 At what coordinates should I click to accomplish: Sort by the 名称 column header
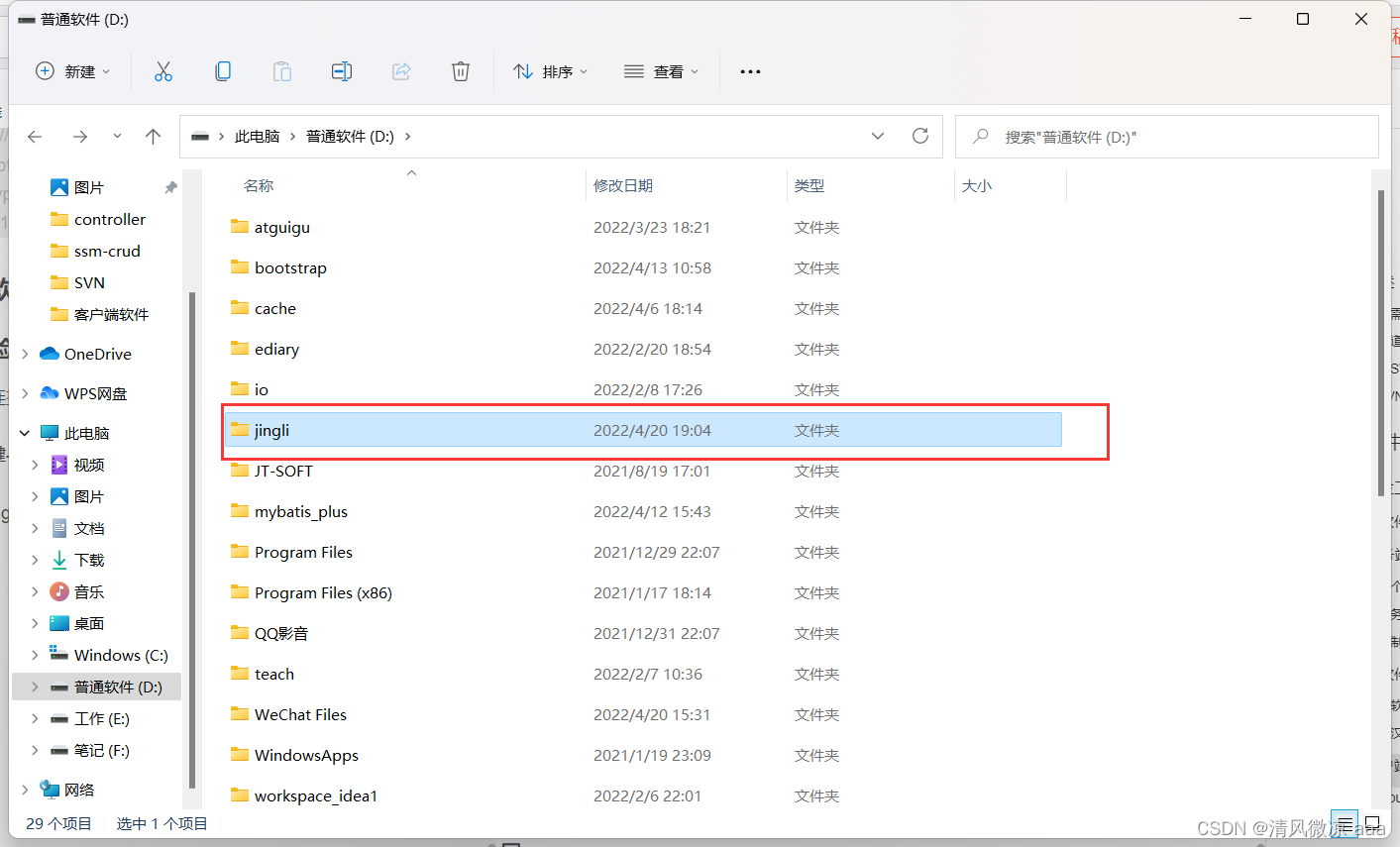pos(259,185)
